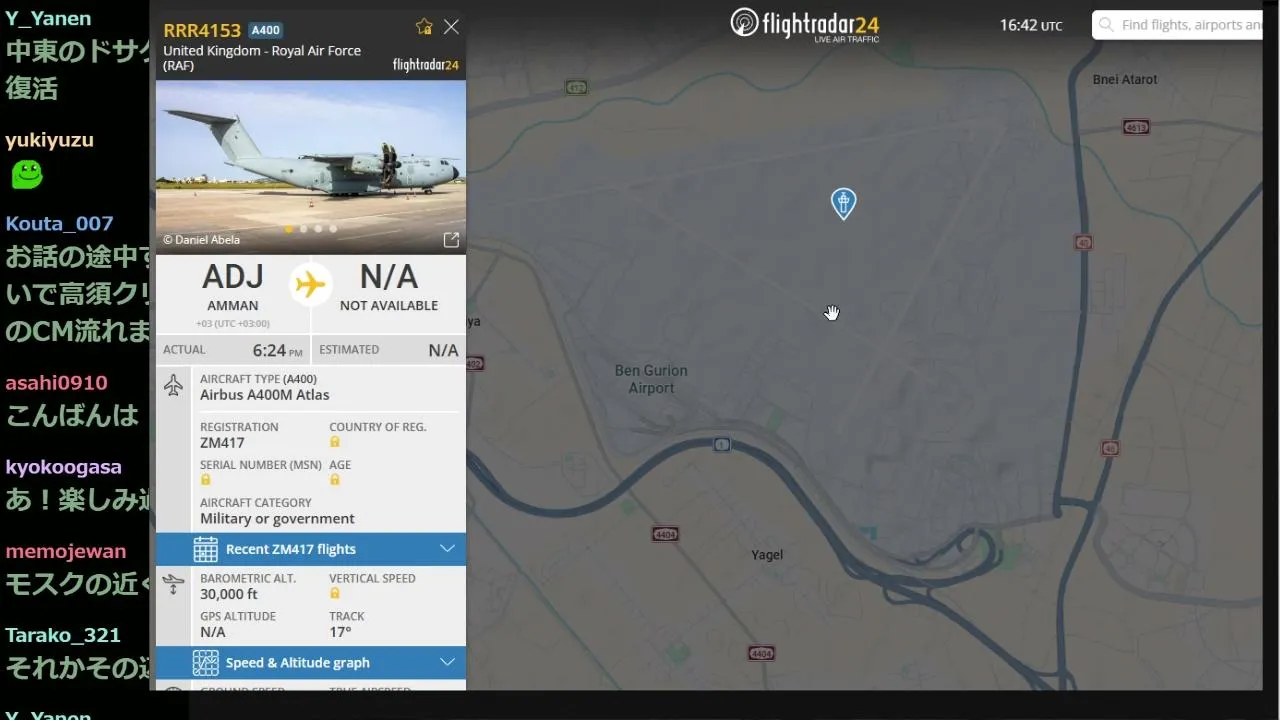Click the A400 aircraft type badge
The height and width of the screenshot is (720, 1280).
coord(265,30)
